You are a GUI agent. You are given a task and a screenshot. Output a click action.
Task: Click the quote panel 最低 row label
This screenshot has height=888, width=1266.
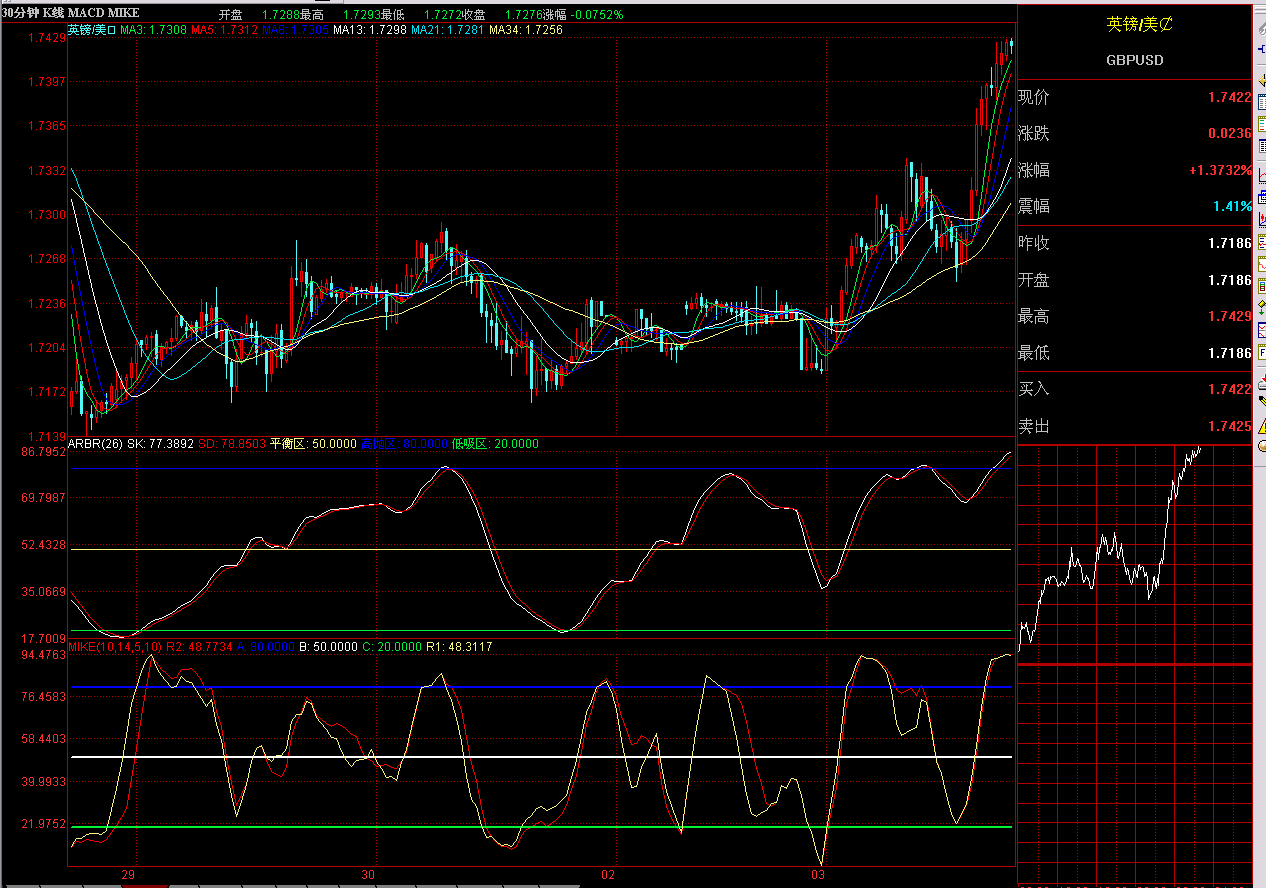(1034, 353)
